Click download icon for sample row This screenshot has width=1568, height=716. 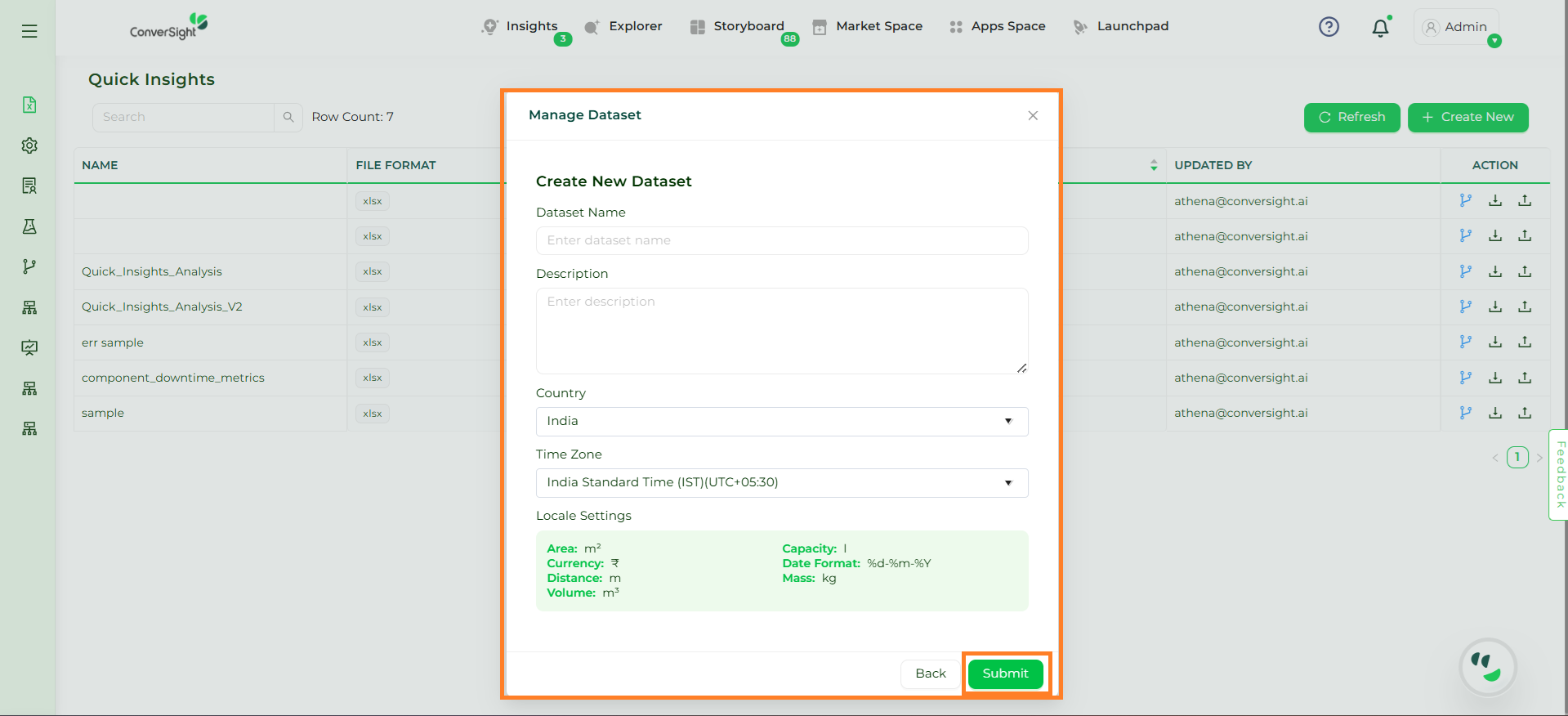1494,413
